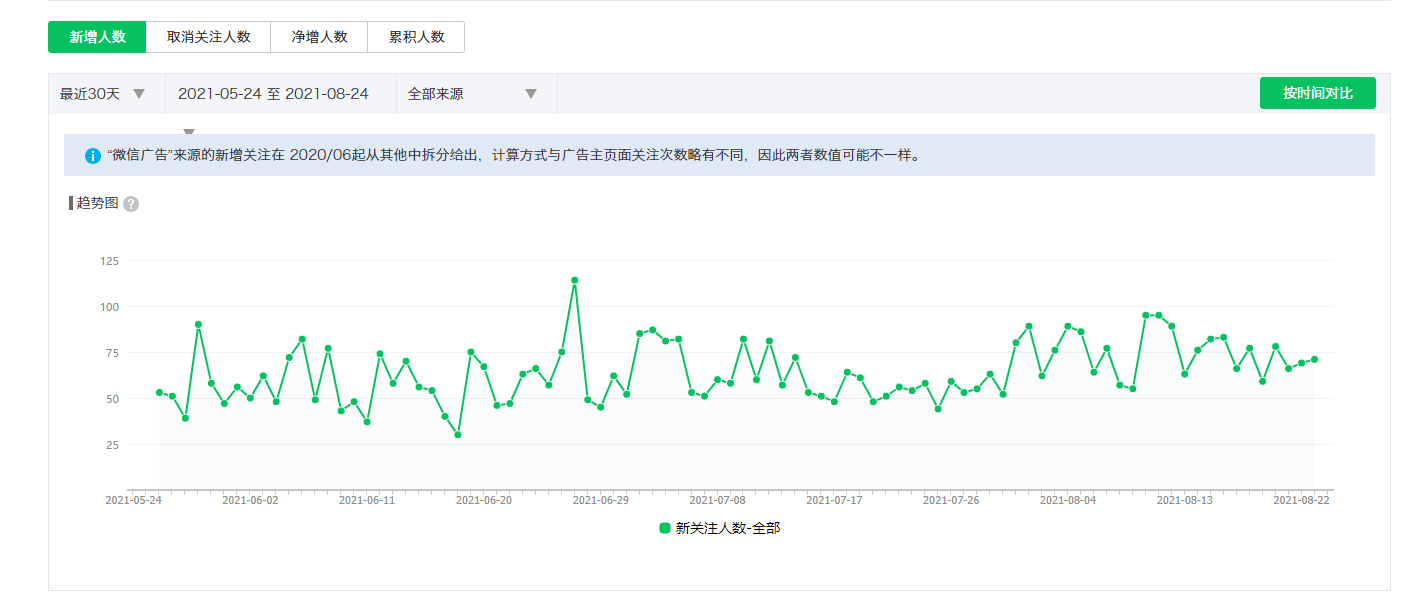Toggle the 新关注人数-全部 legend label
Screen dimensions: 1415x594
coord(727,528)
